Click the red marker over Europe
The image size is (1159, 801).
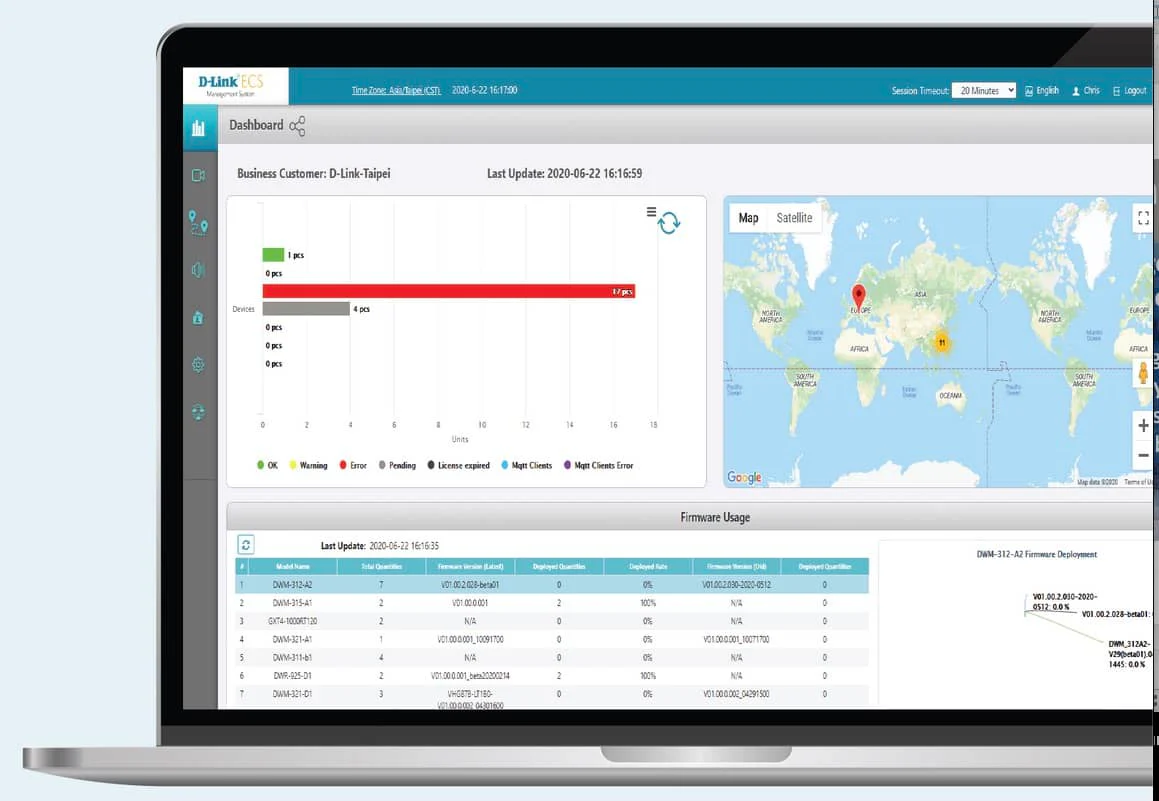coord(858,297)
